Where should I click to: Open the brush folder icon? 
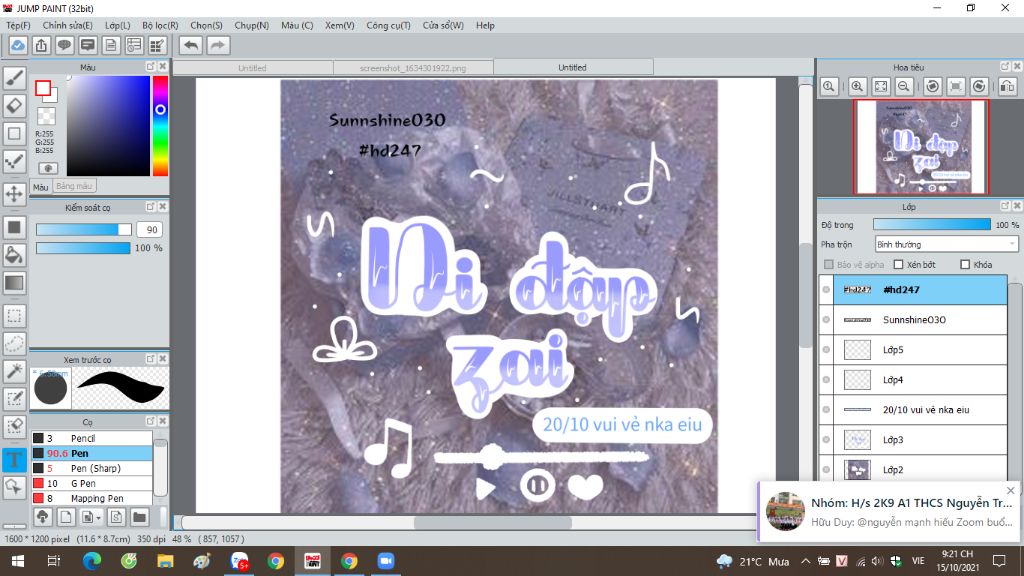(x=139, y=517)
